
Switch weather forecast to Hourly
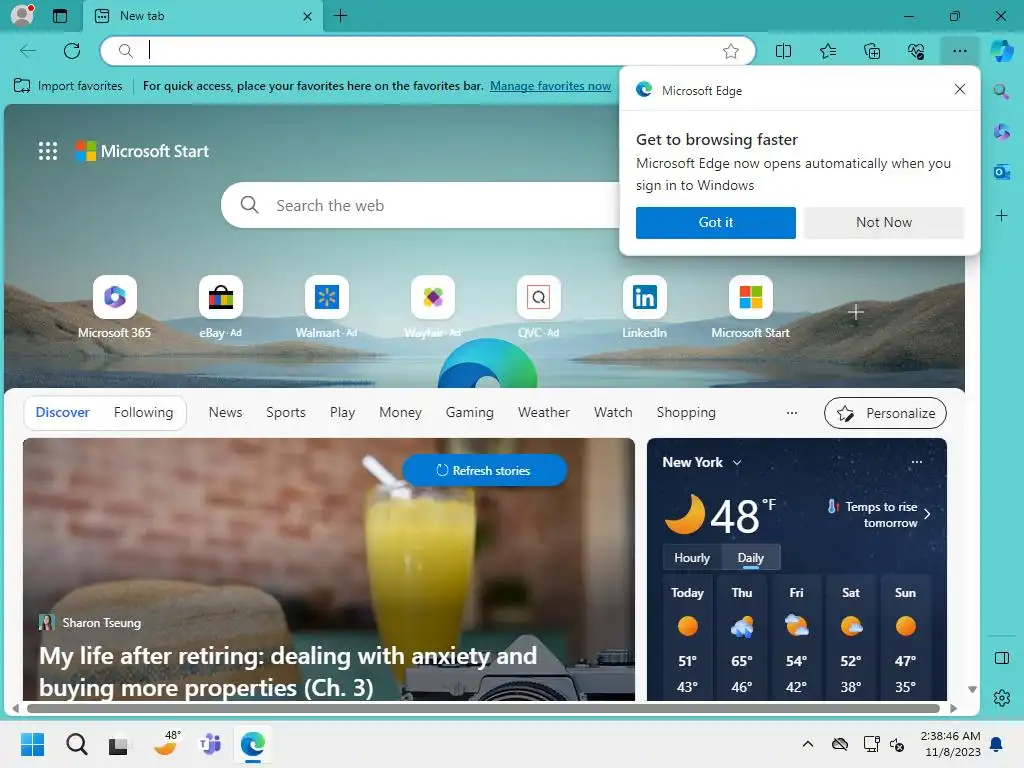point(692,558)
